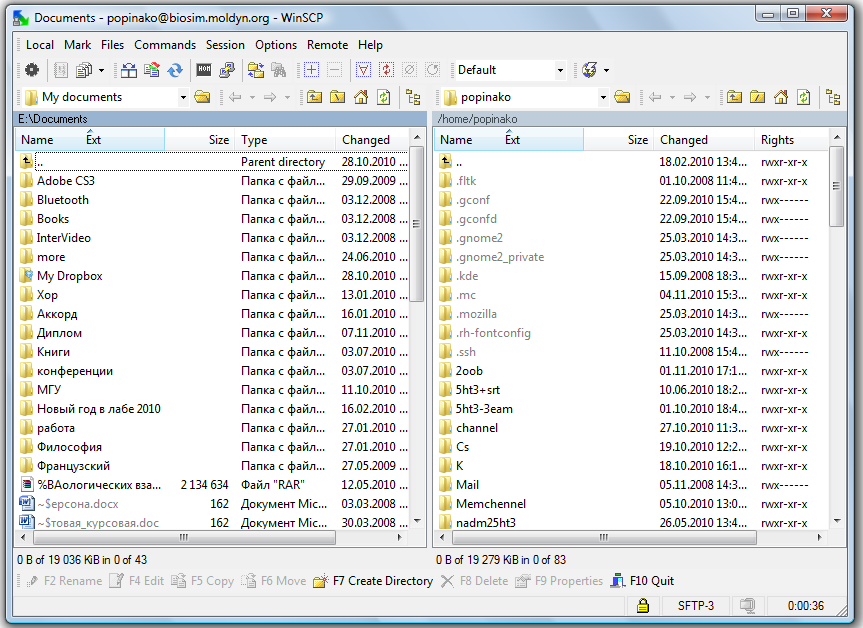Click the local panel horizontal scrollbar thumb
Image resolution: width=863 pixels, height=628 pixels.
point(183,537)
